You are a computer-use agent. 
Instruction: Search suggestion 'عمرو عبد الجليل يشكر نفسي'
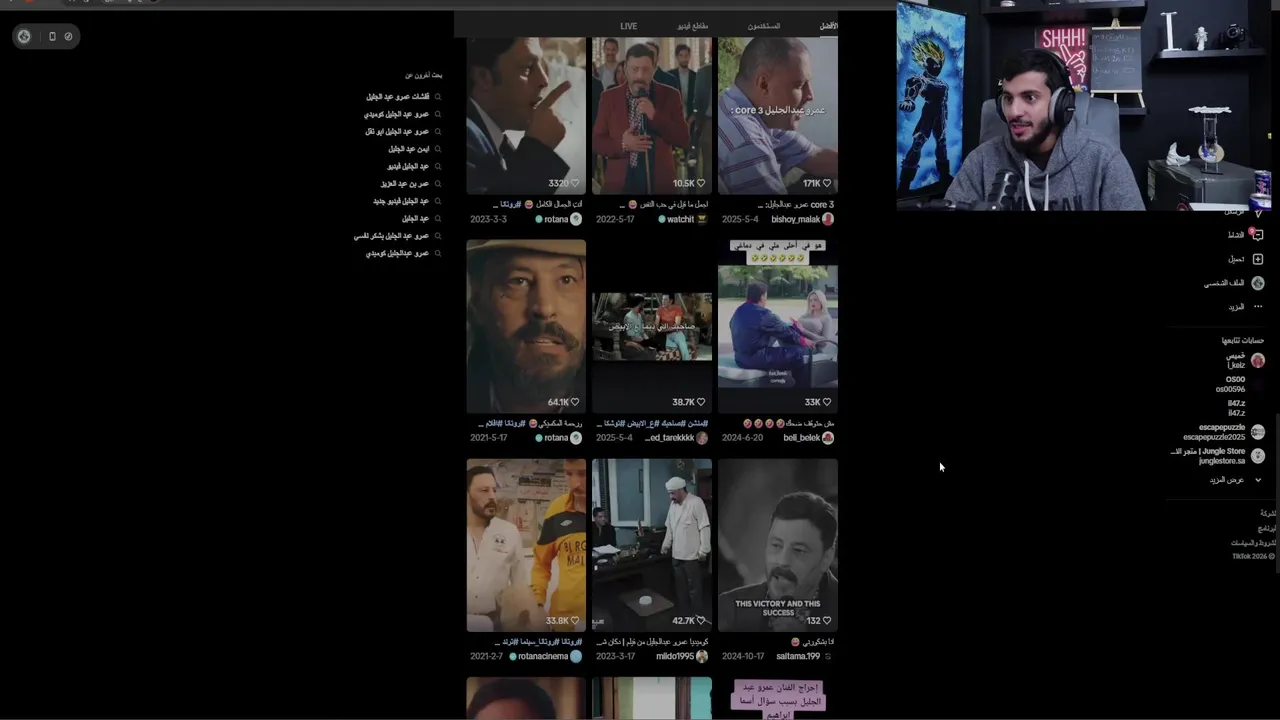tap(391, 236)
